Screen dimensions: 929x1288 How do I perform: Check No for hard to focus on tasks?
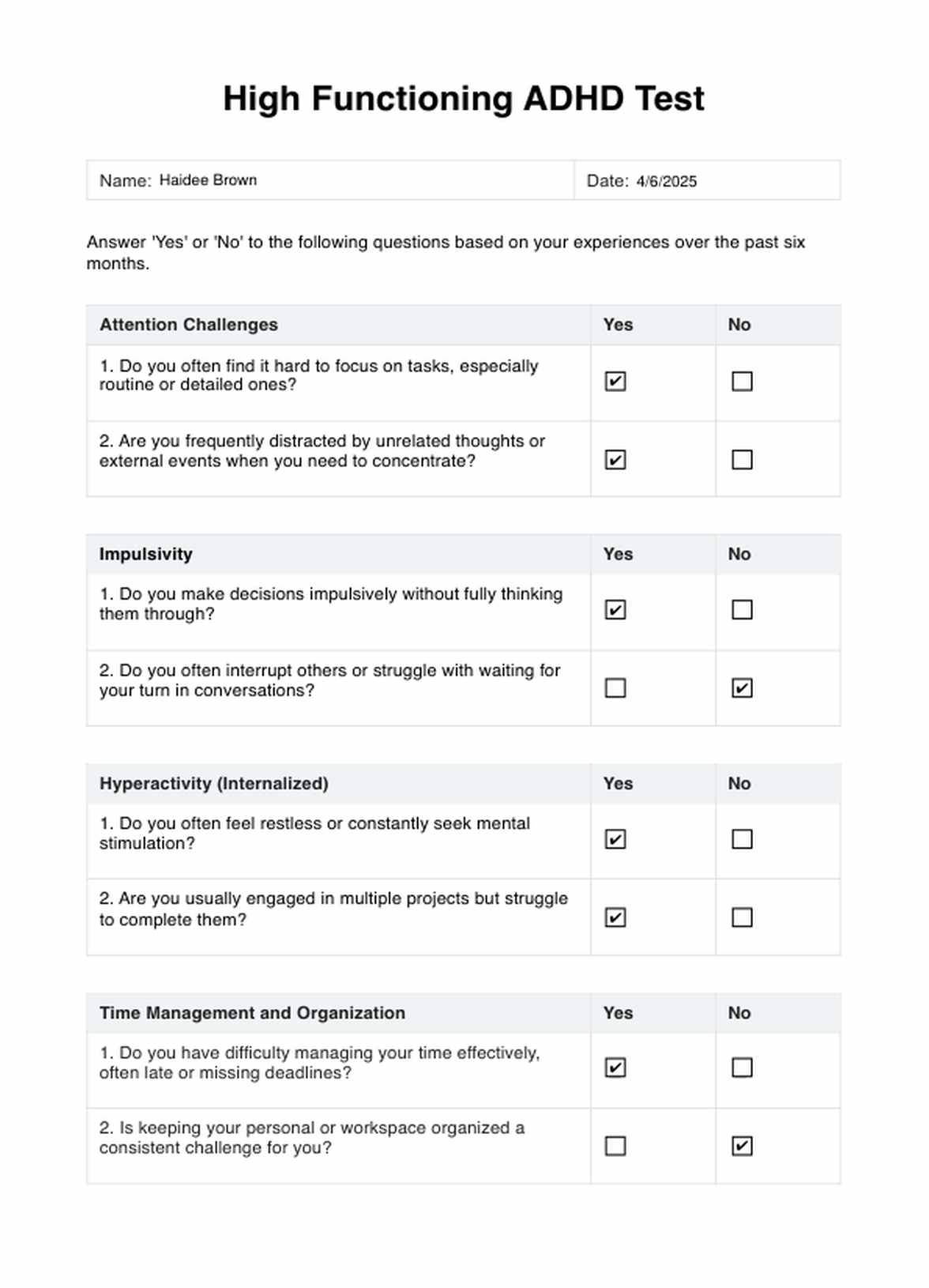tap(742, 382)
